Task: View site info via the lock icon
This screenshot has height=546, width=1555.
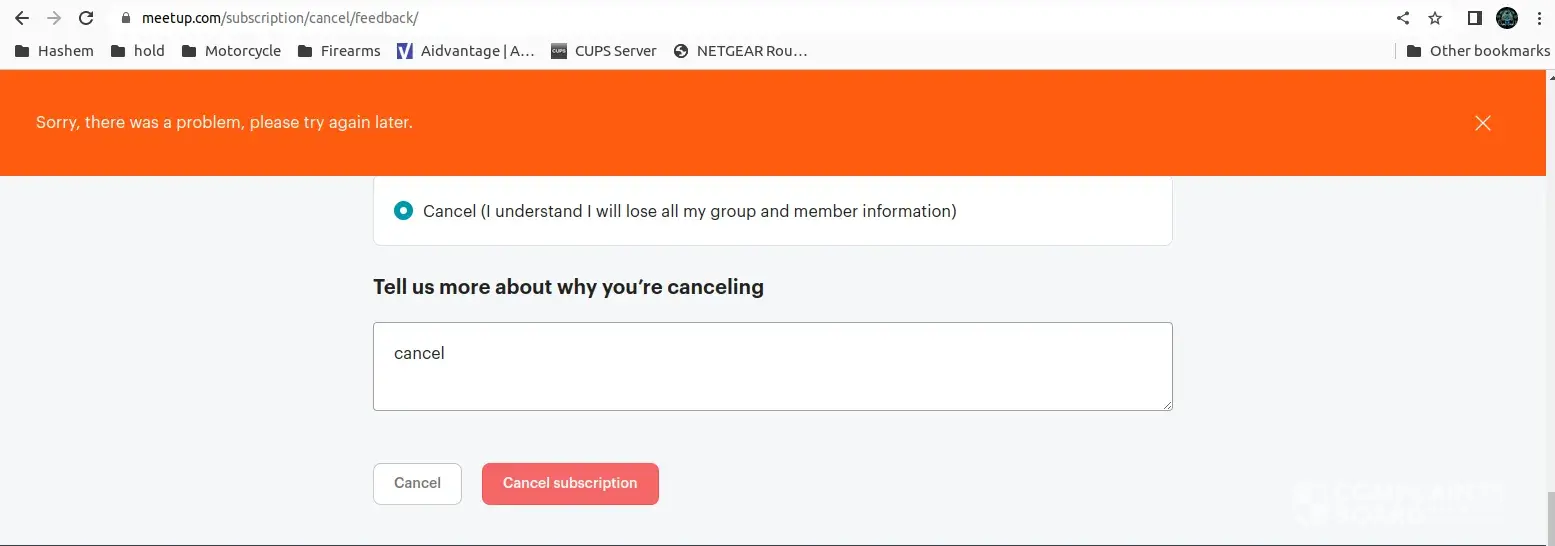Action: pyautogui.click(x=125, y=18)
